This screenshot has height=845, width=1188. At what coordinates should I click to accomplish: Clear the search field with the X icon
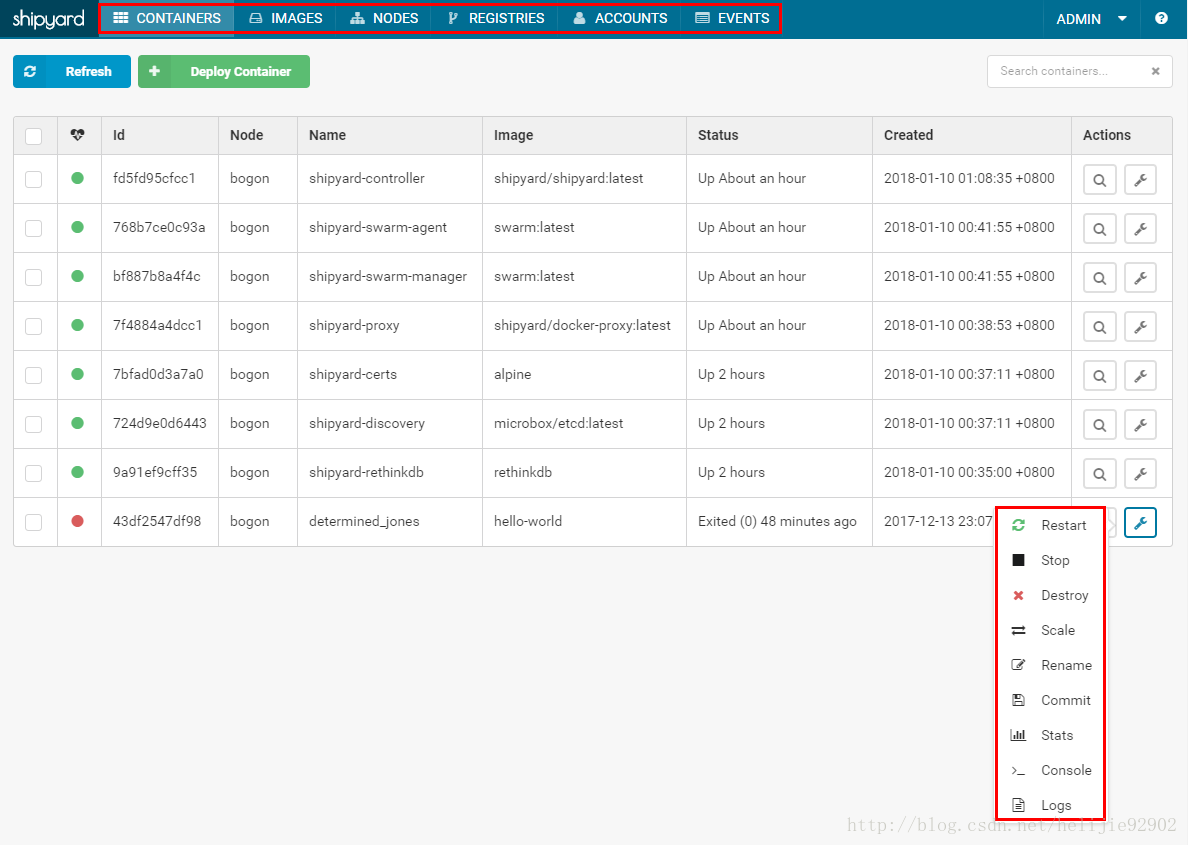point(1155,71)
